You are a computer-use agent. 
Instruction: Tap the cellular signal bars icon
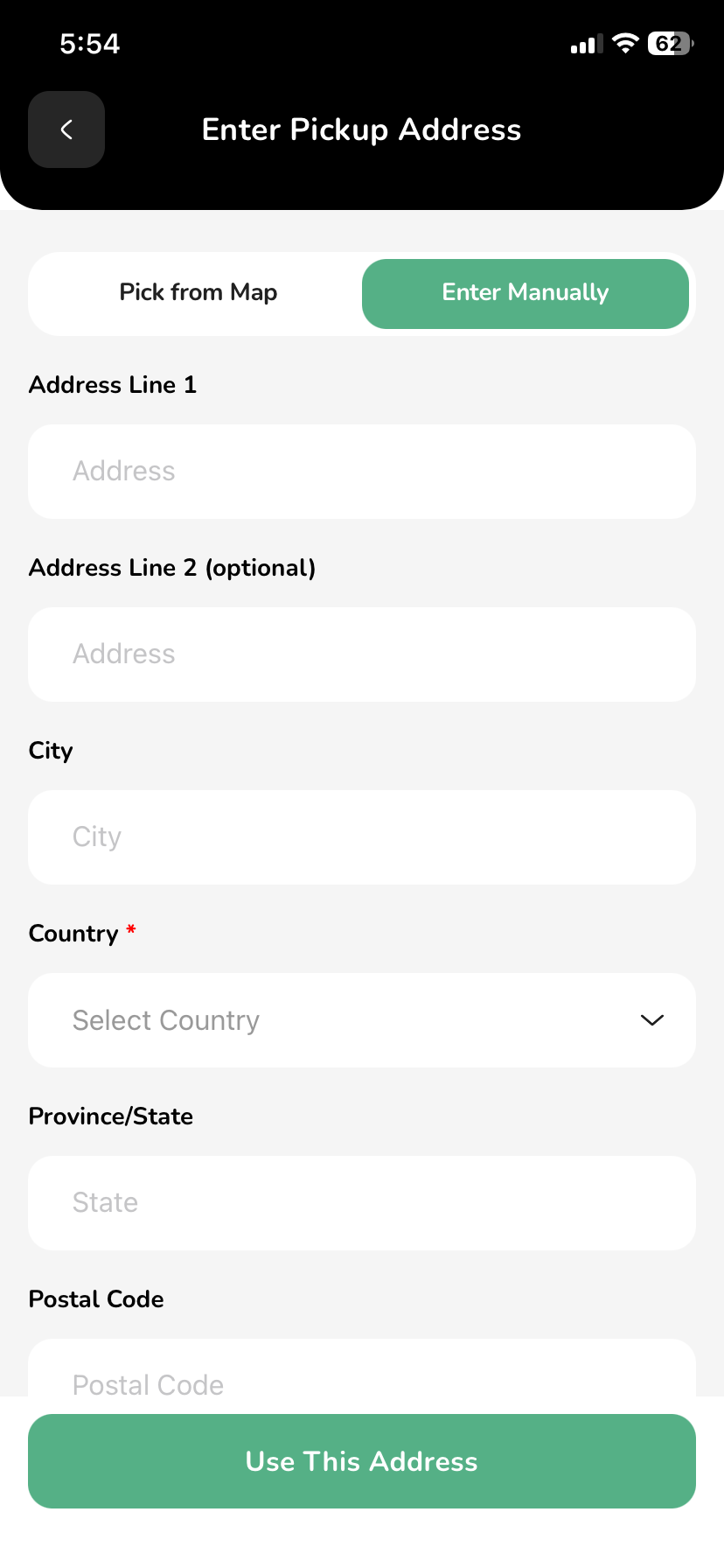587,45
